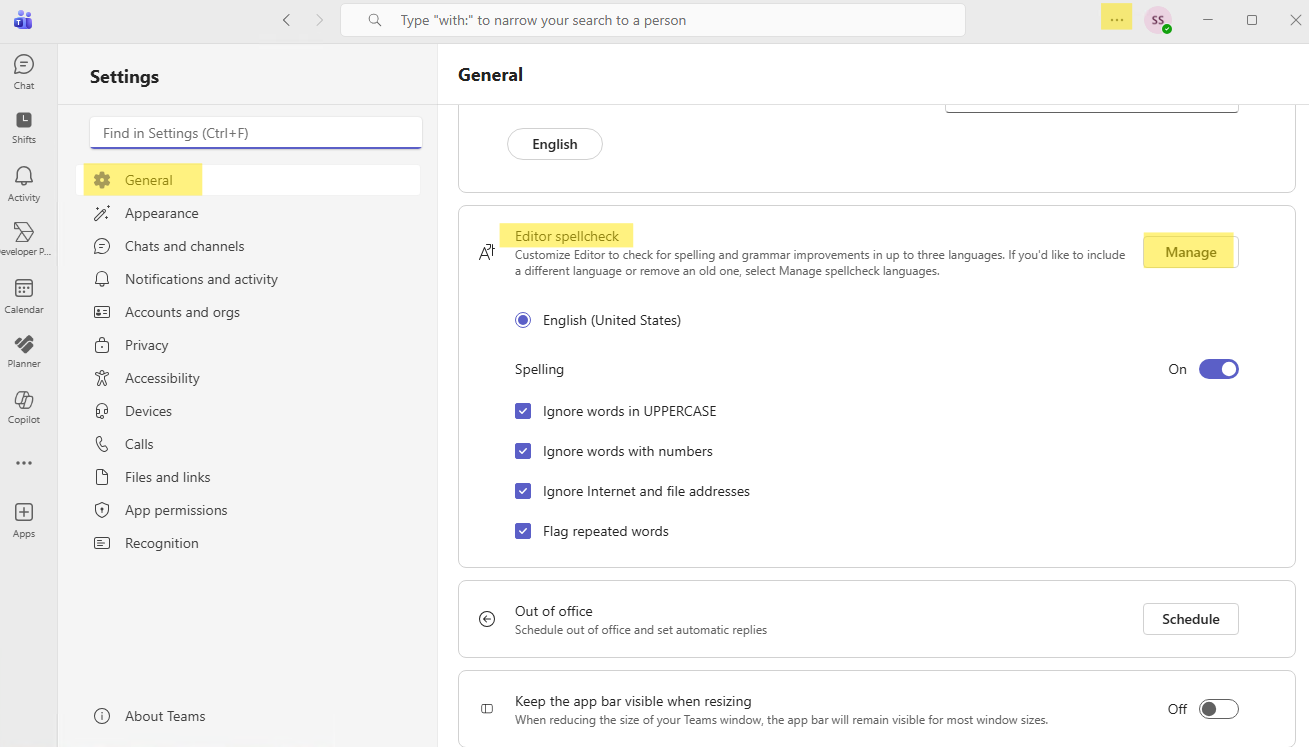Click the Apps plus icon
This screenshot has width=1309, height=747.
click(x=24, y=519)
